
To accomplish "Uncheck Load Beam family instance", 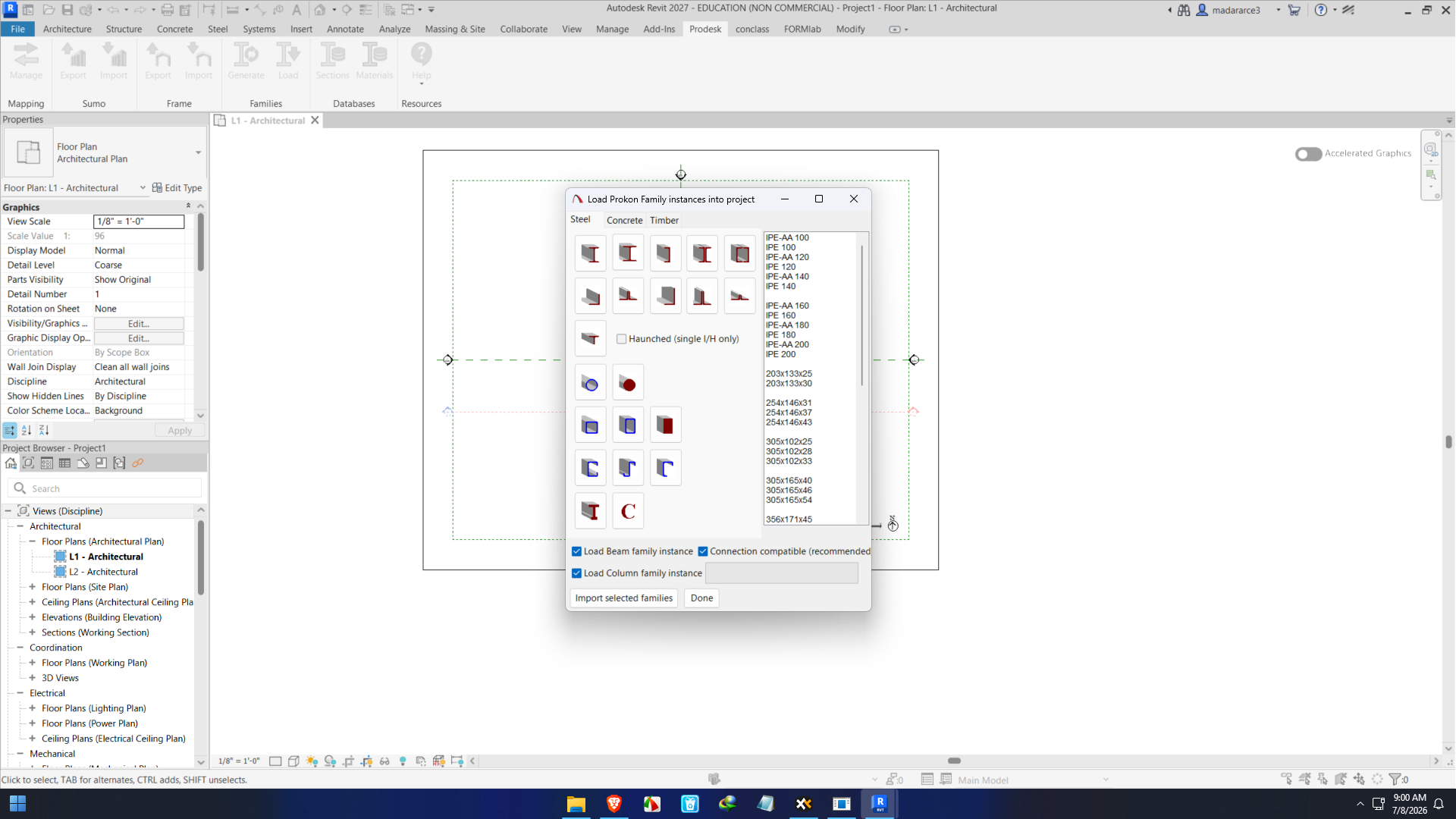I will pyautogui.click(x=577, y=551).
